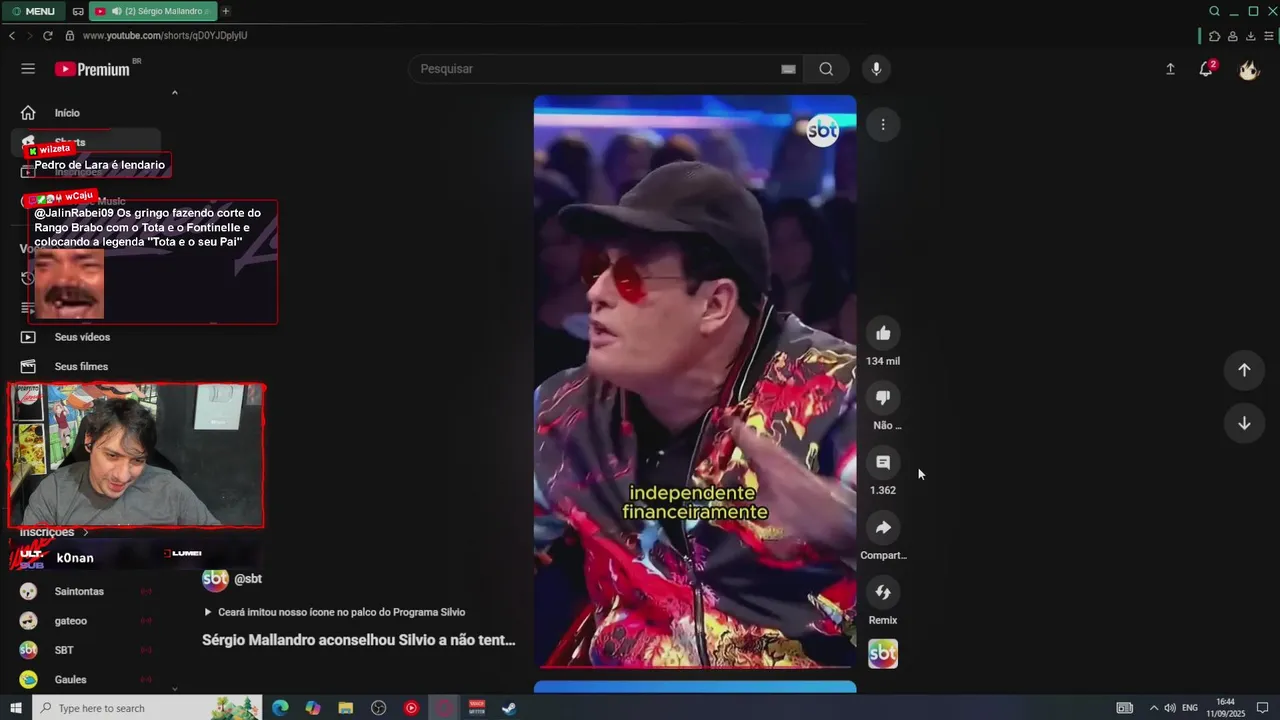
Task: Open the ENG language switcher
Action: point(1190,708)
